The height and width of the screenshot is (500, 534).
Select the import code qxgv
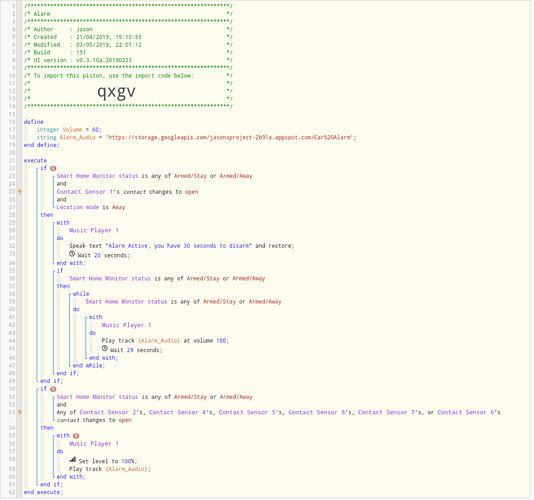pyautogui.click(x=116, y=92)
